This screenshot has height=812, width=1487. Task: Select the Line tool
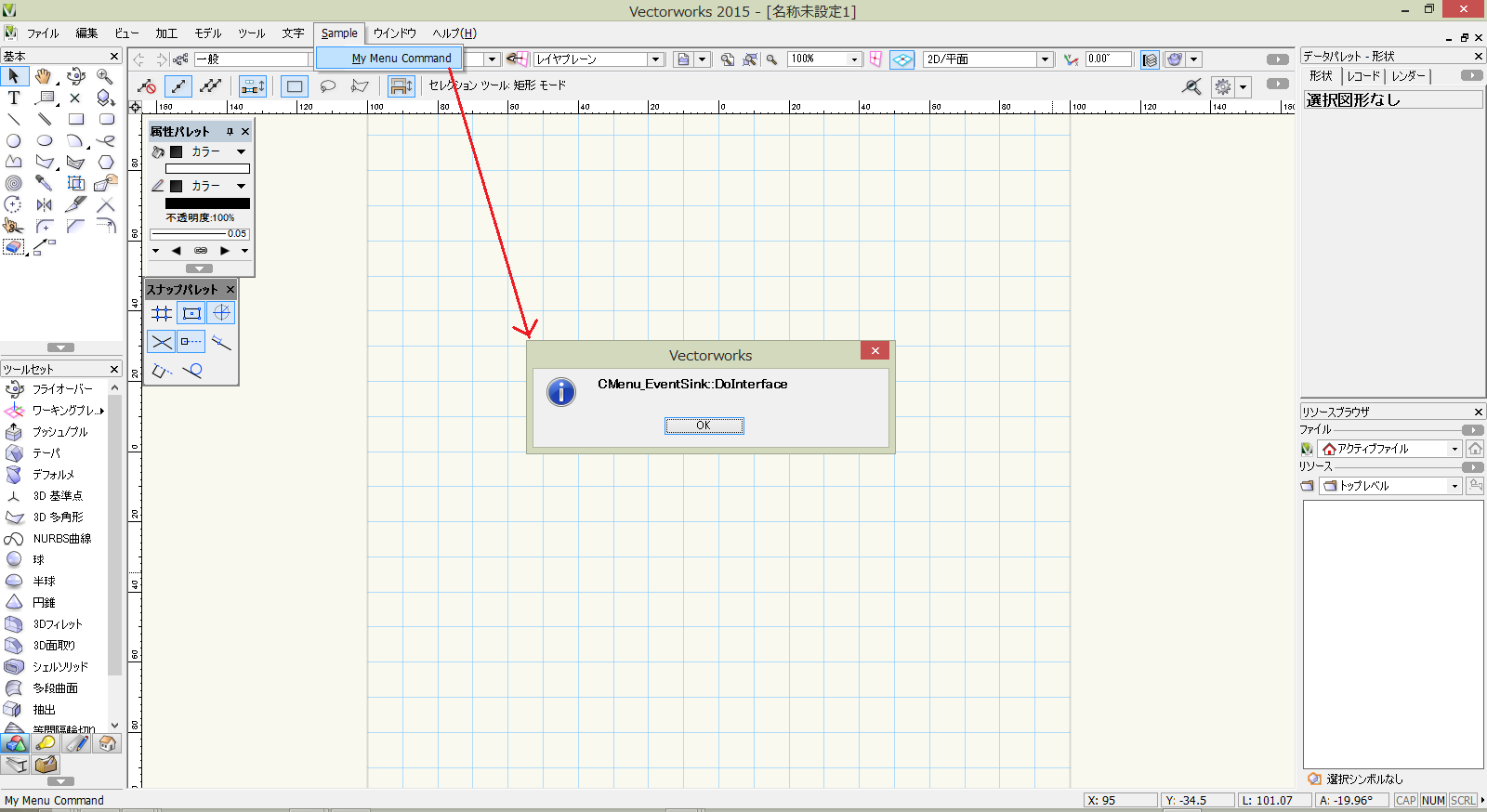coord(14,119)
